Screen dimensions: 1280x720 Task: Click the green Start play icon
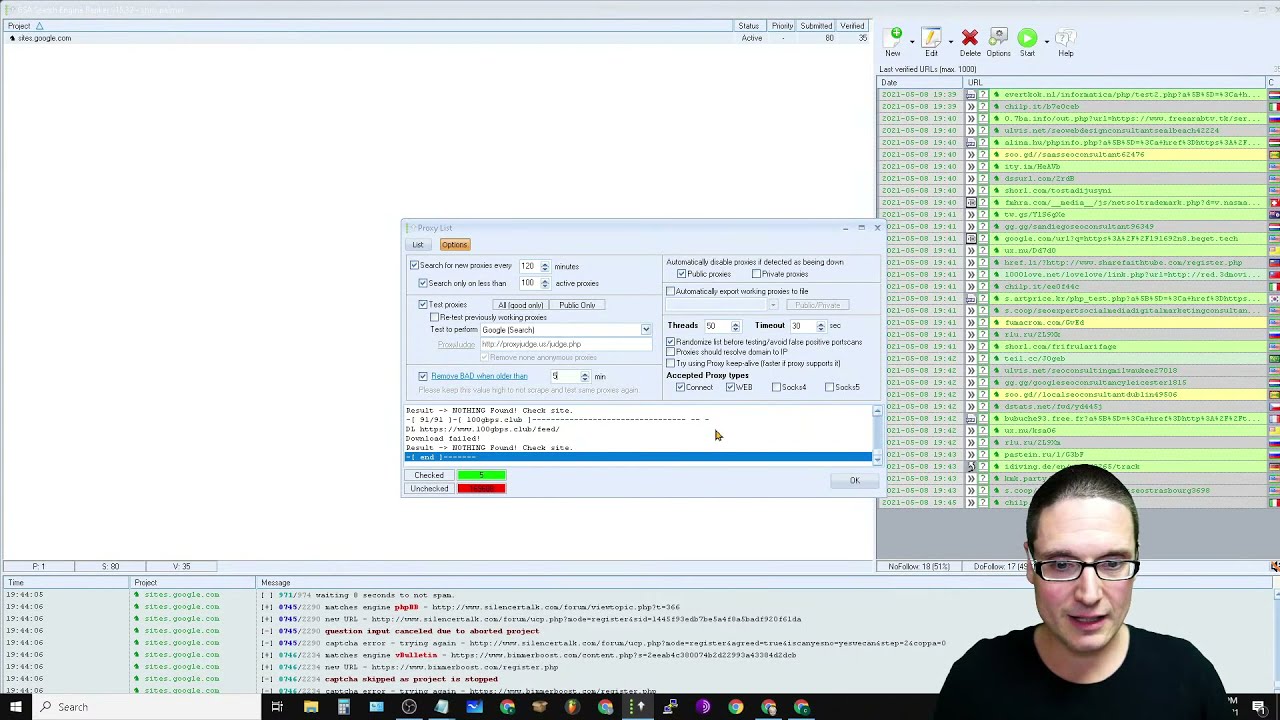coord(1027,38)
